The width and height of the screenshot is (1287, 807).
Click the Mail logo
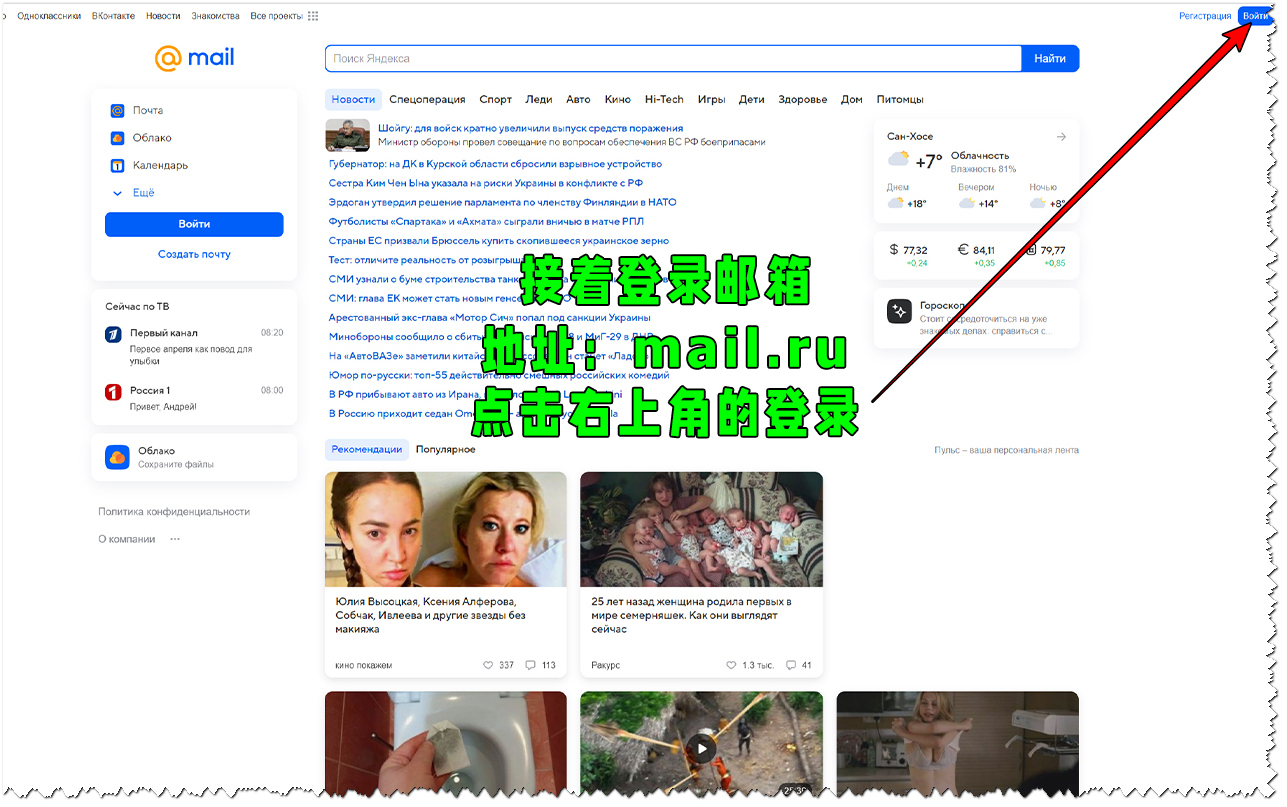[194, 58]
